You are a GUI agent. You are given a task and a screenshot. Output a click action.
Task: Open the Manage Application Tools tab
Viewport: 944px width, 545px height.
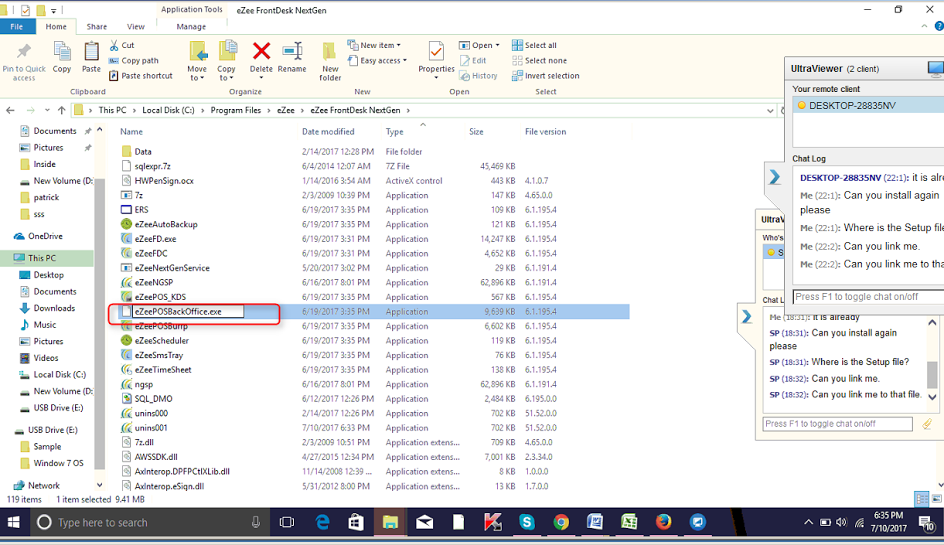click(191, 26)
